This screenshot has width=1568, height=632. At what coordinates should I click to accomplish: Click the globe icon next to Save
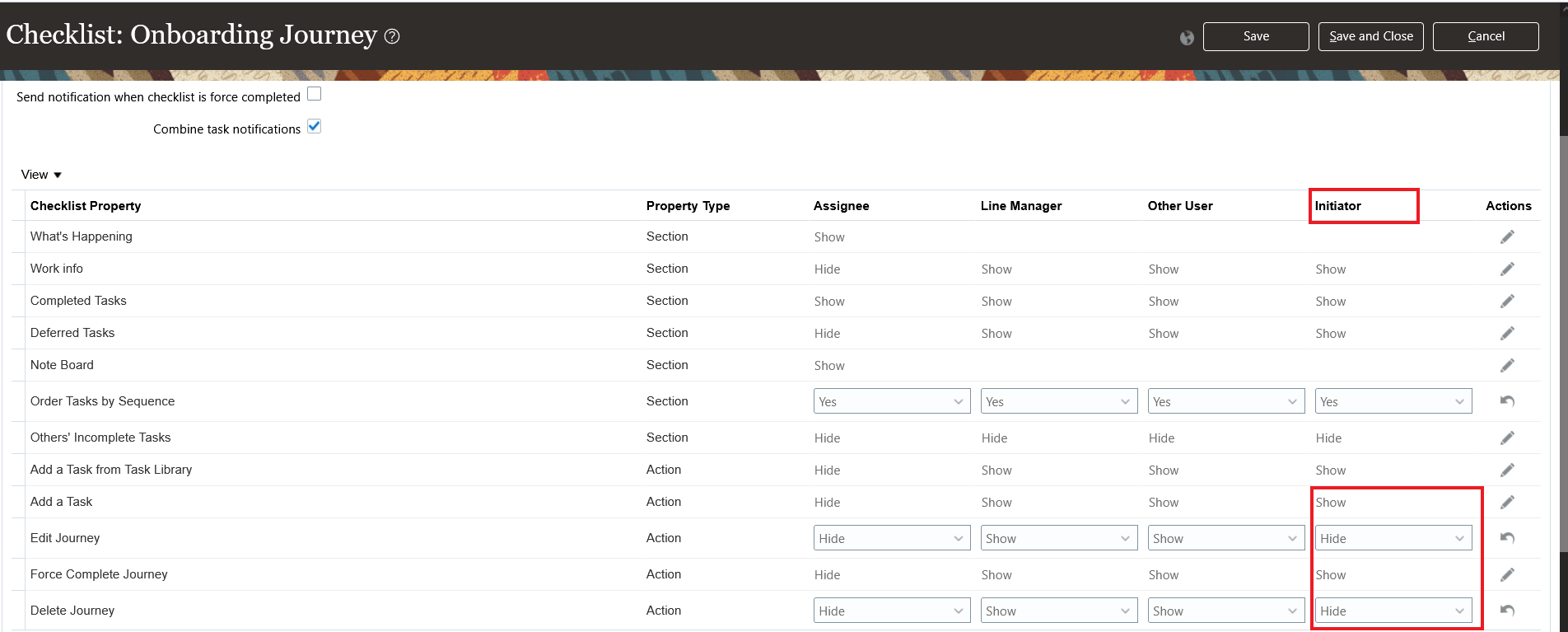pyautogui.click(x=1187, y=37)
